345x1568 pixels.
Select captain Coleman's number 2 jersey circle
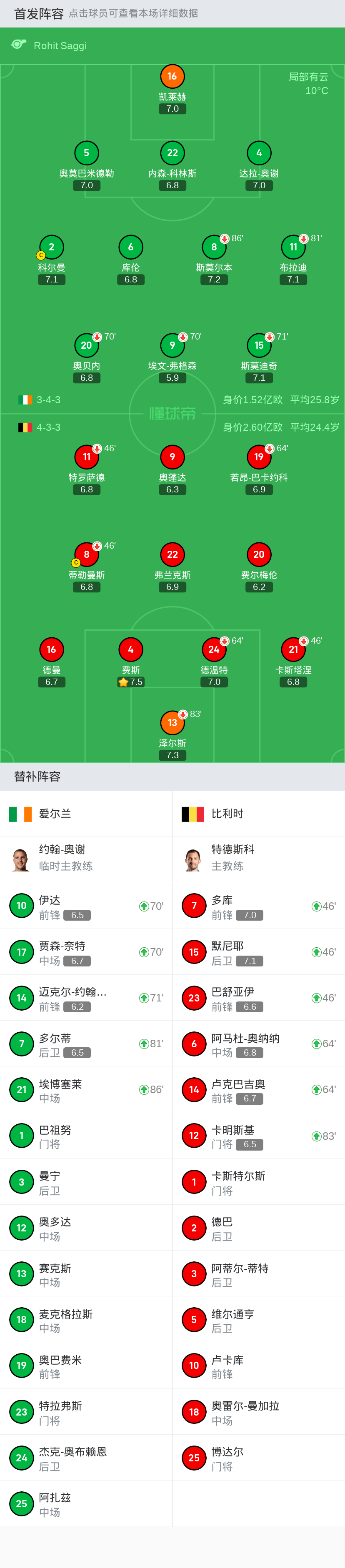pos(51,247)
